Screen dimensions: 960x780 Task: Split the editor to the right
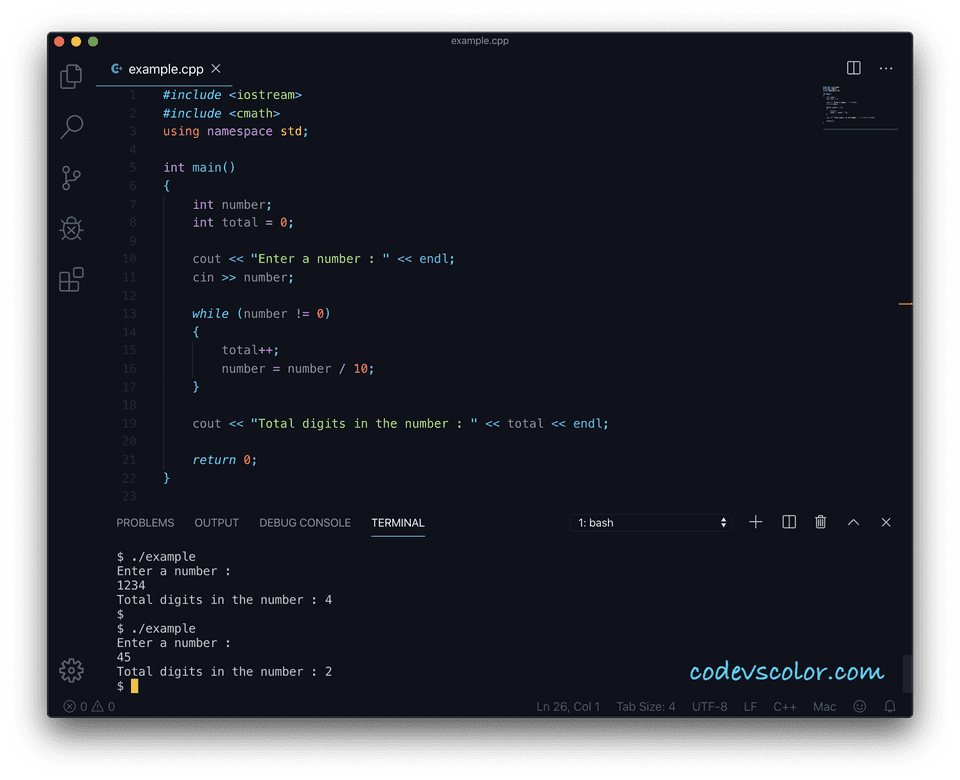pyautogui.click(x=853, y=68)
